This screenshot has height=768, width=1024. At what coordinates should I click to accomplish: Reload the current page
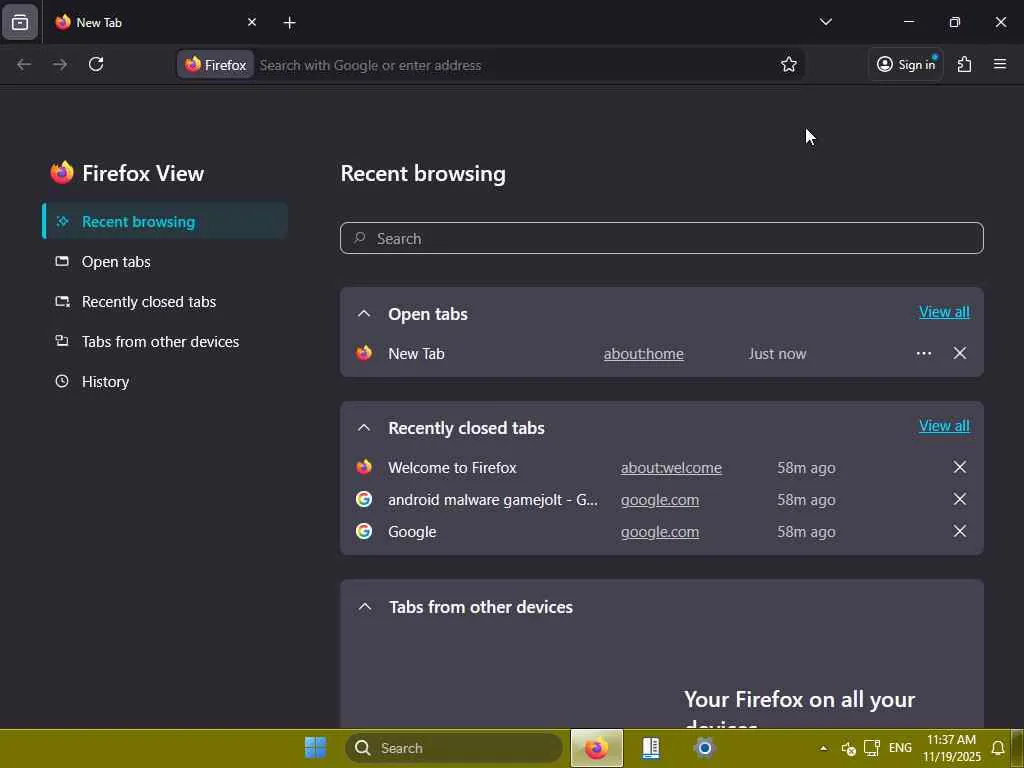click(96, 65)
